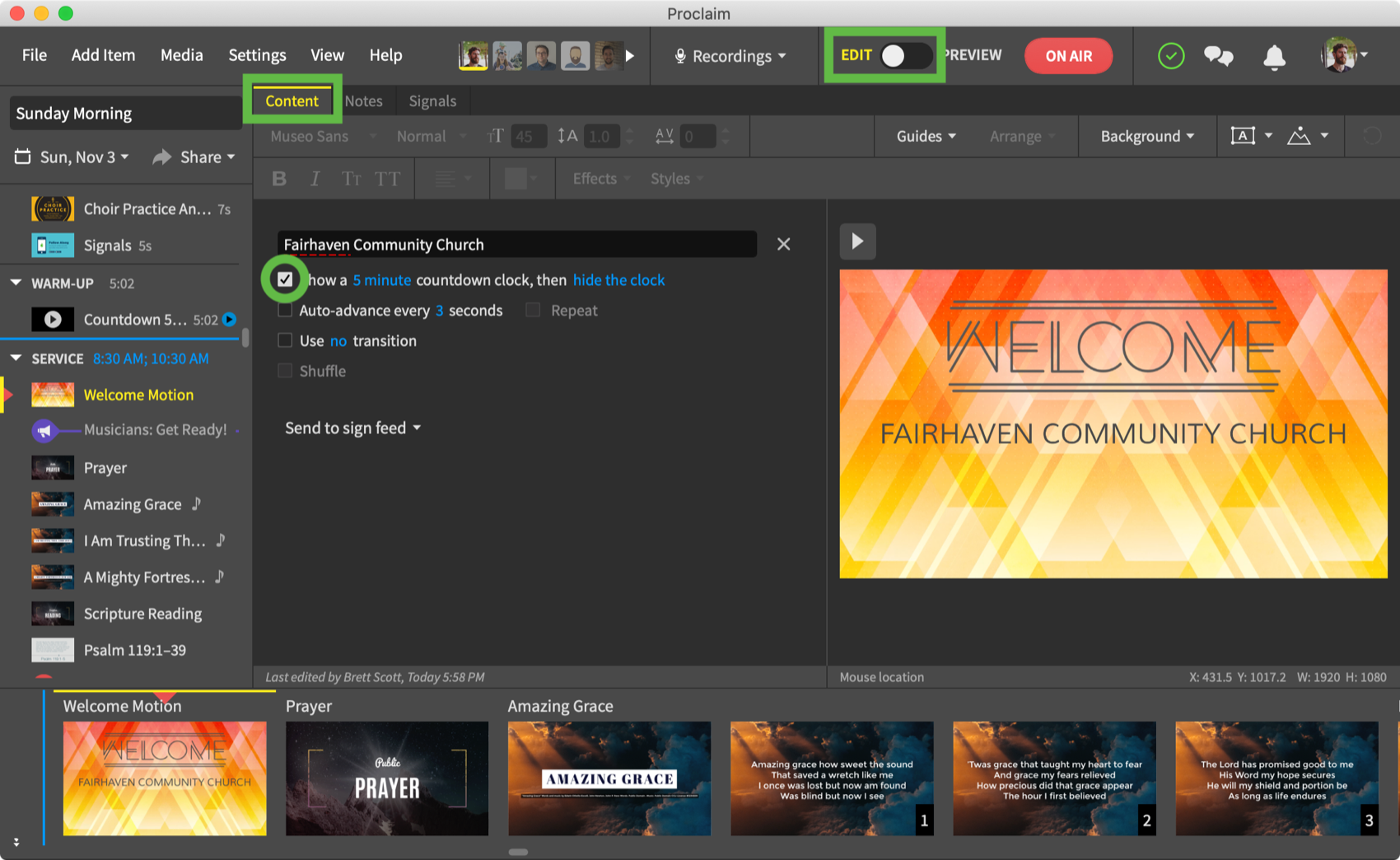
Task: Click the blue arrow badge beside Countdown 5:02
Action: pos(230,320)
